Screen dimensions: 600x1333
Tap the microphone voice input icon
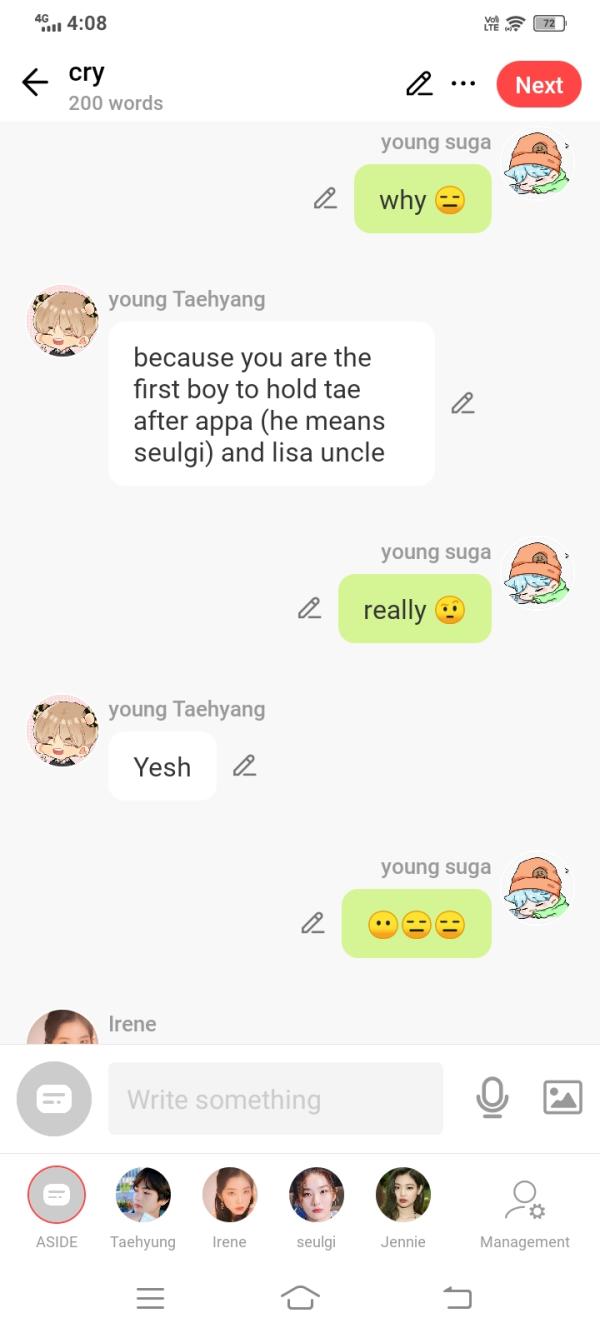(x=492, y=1098)
